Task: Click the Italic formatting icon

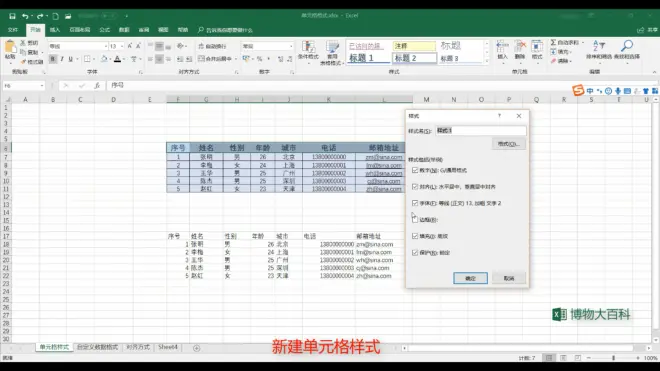Action: [x=62, y=59]
